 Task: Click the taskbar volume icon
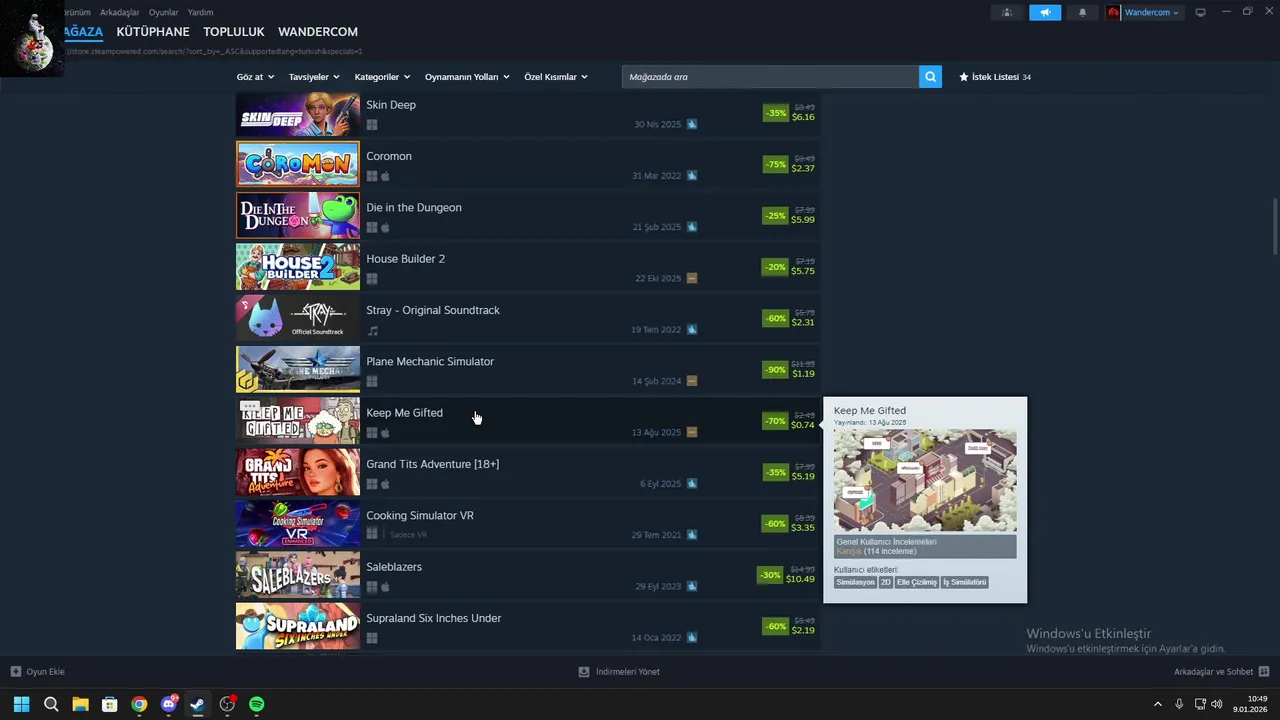[1216, 704]
